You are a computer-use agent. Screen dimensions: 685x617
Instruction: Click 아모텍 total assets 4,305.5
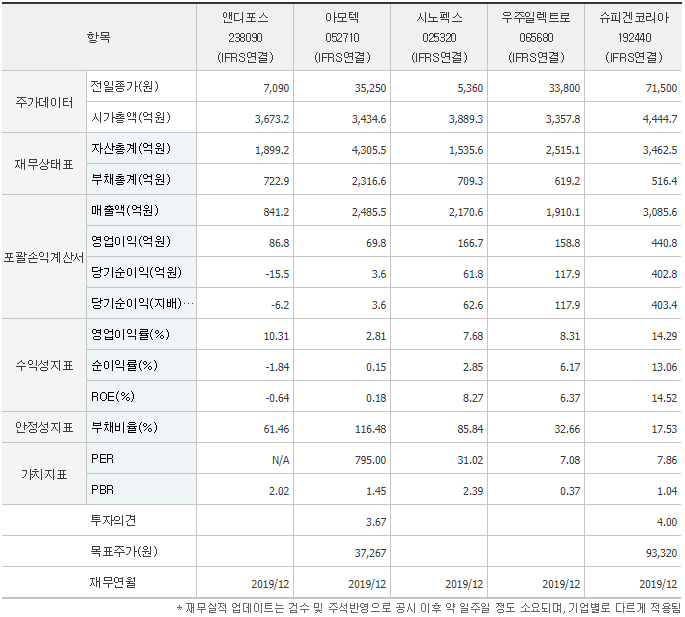[x=369, y=150]
